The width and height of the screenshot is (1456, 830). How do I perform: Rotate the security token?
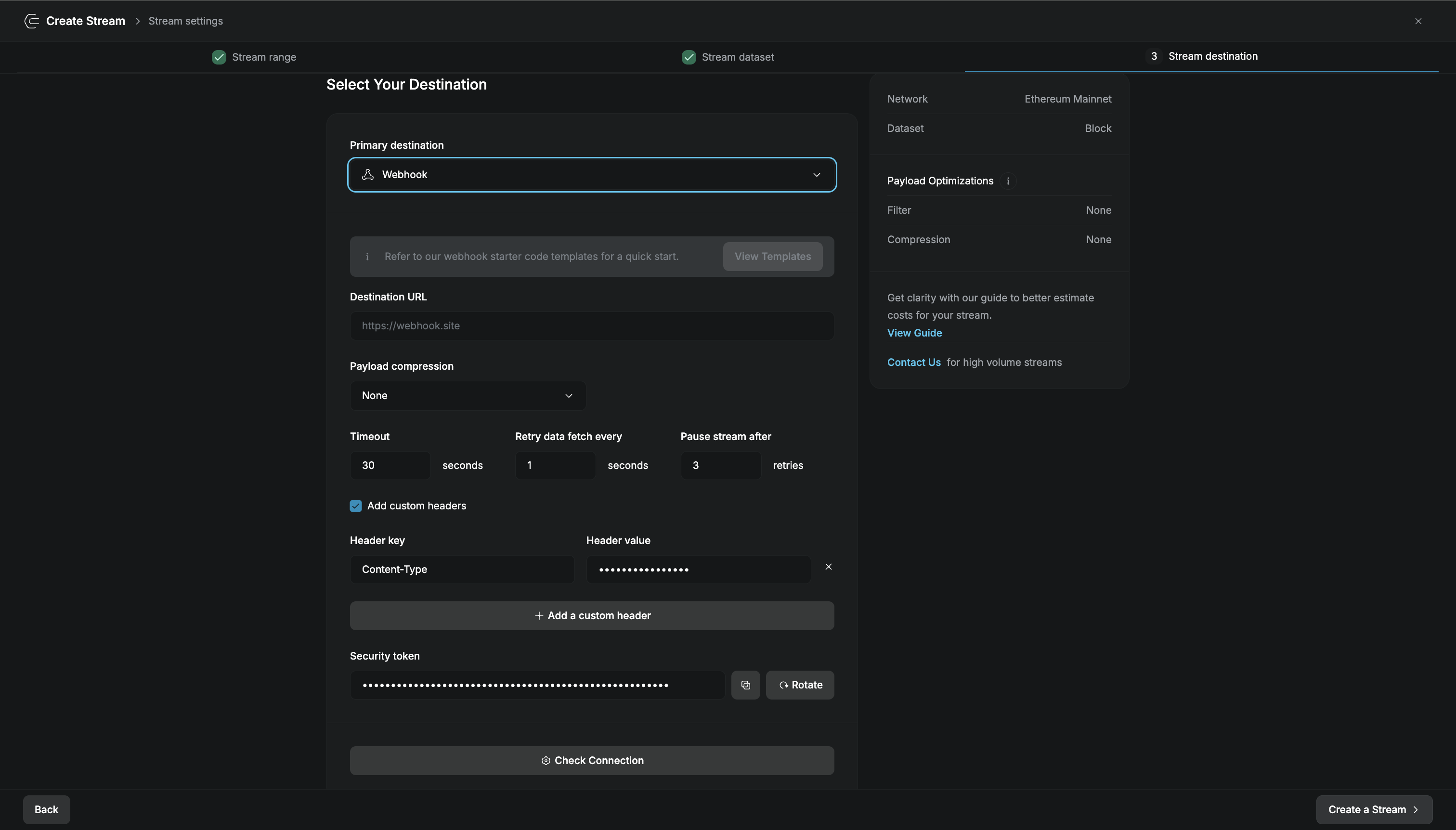point(800,685)
